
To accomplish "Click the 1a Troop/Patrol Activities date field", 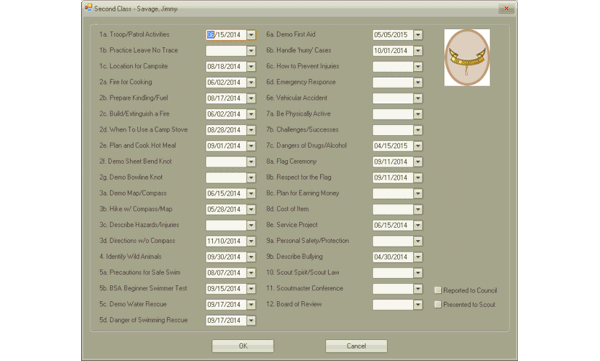I will coord(226,35).
